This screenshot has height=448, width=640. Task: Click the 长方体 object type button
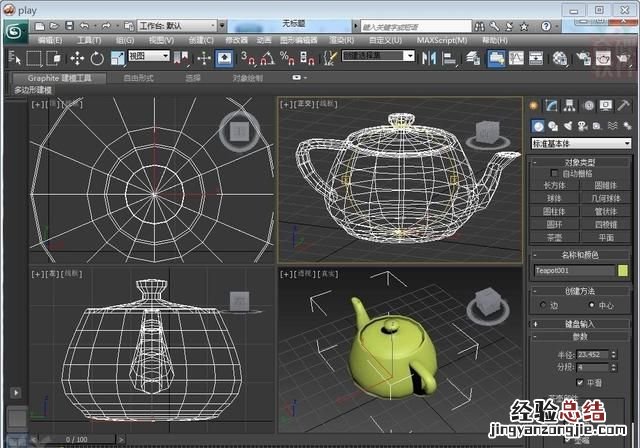[555, 185]
